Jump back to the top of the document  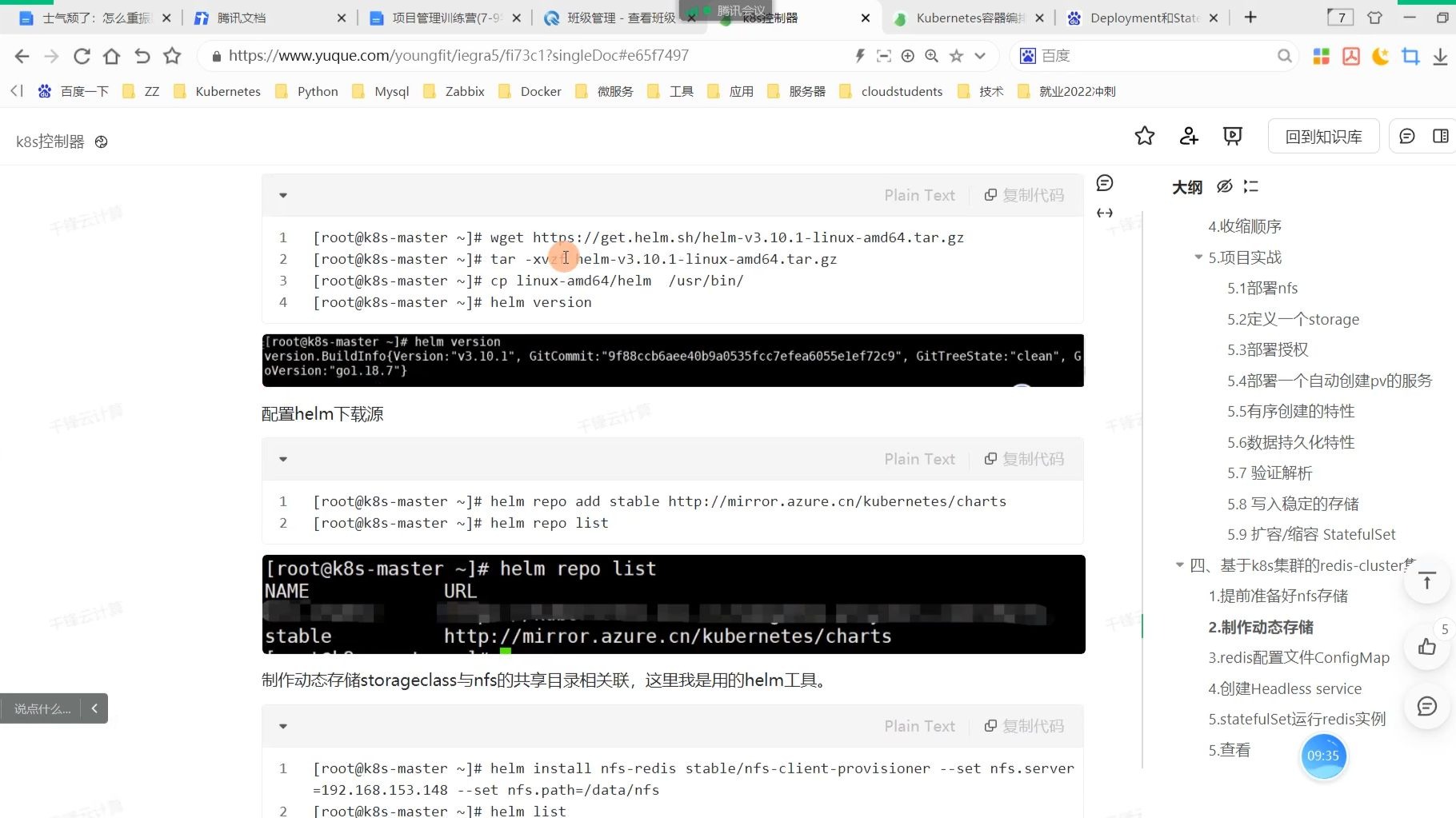click(1427, 581)
